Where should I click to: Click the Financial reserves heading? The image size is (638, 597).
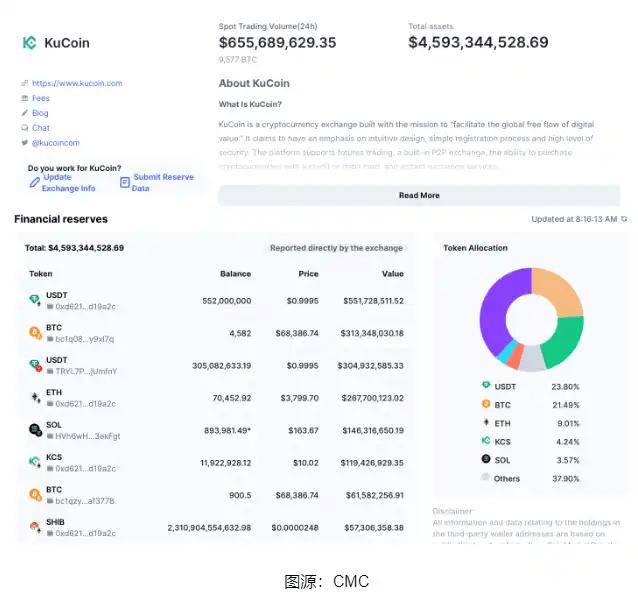[61, 219]
